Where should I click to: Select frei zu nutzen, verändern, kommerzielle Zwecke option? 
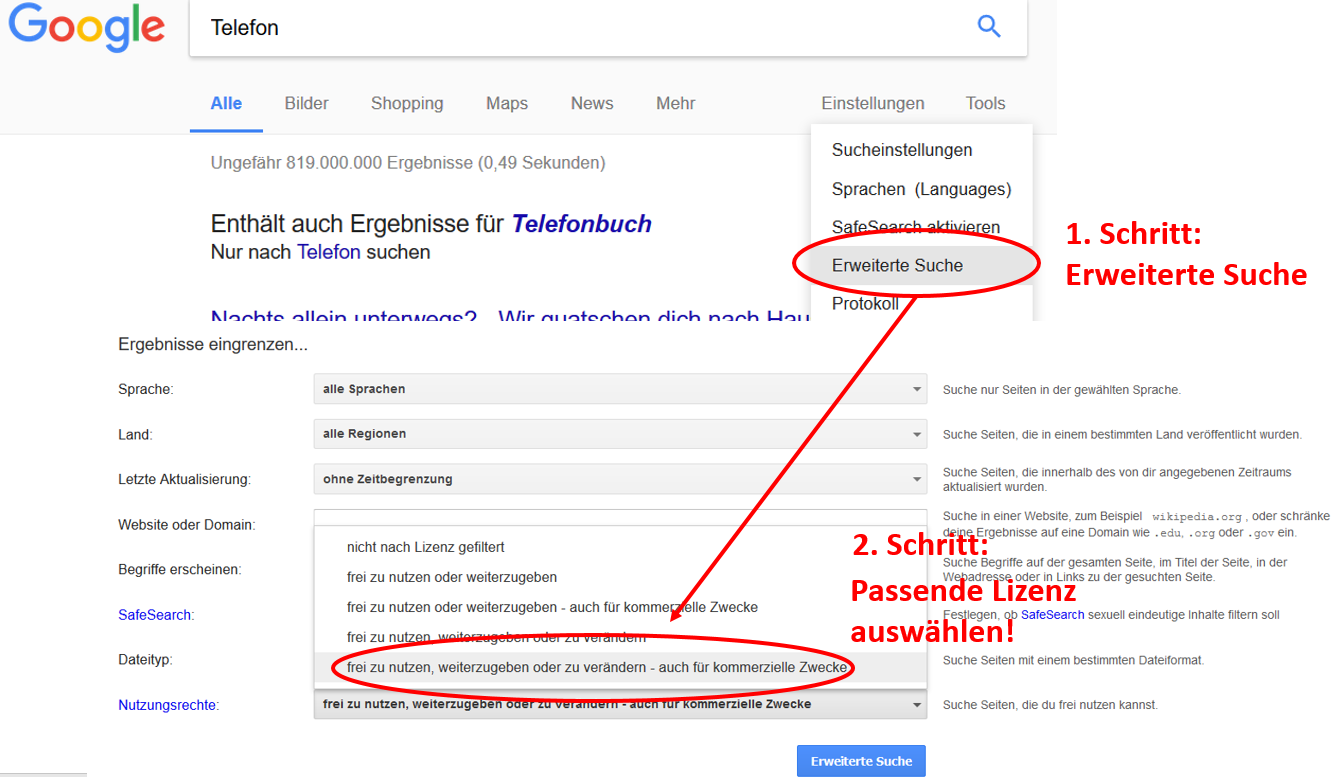pos(620,667)
